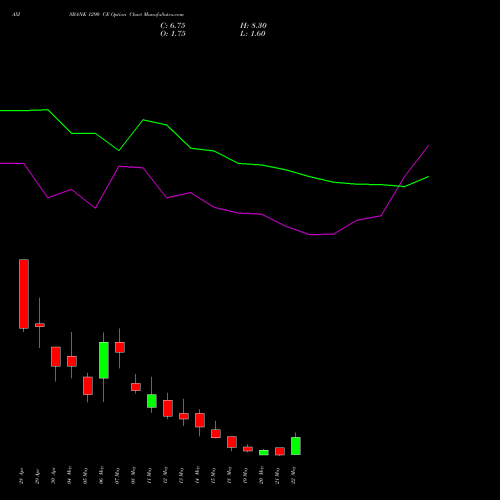Select the '29 Apr' date label

tap(38, 476)
